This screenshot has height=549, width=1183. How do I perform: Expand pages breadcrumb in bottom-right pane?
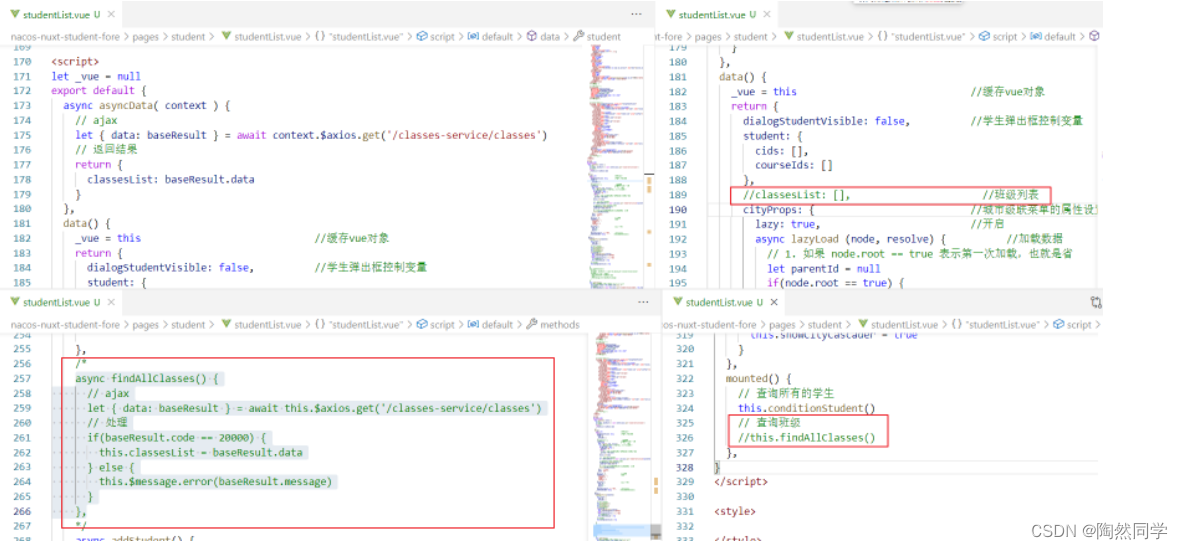(782, 325)
